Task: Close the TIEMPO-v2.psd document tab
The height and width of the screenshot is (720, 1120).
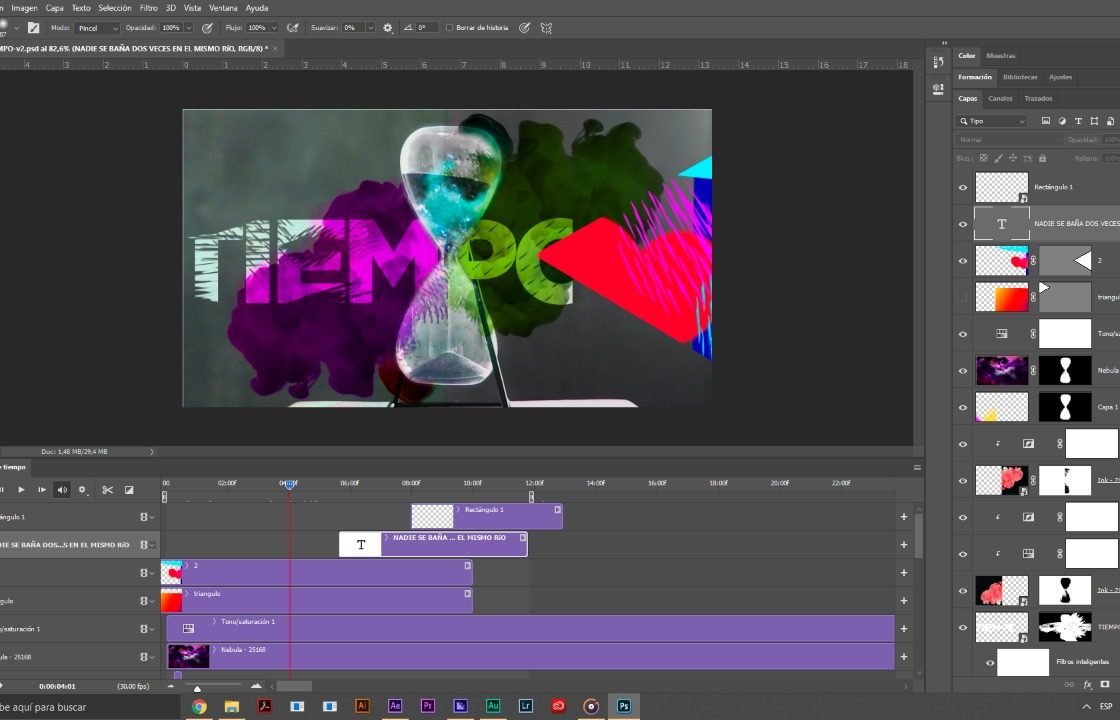Action: click(x=275, y=49)
